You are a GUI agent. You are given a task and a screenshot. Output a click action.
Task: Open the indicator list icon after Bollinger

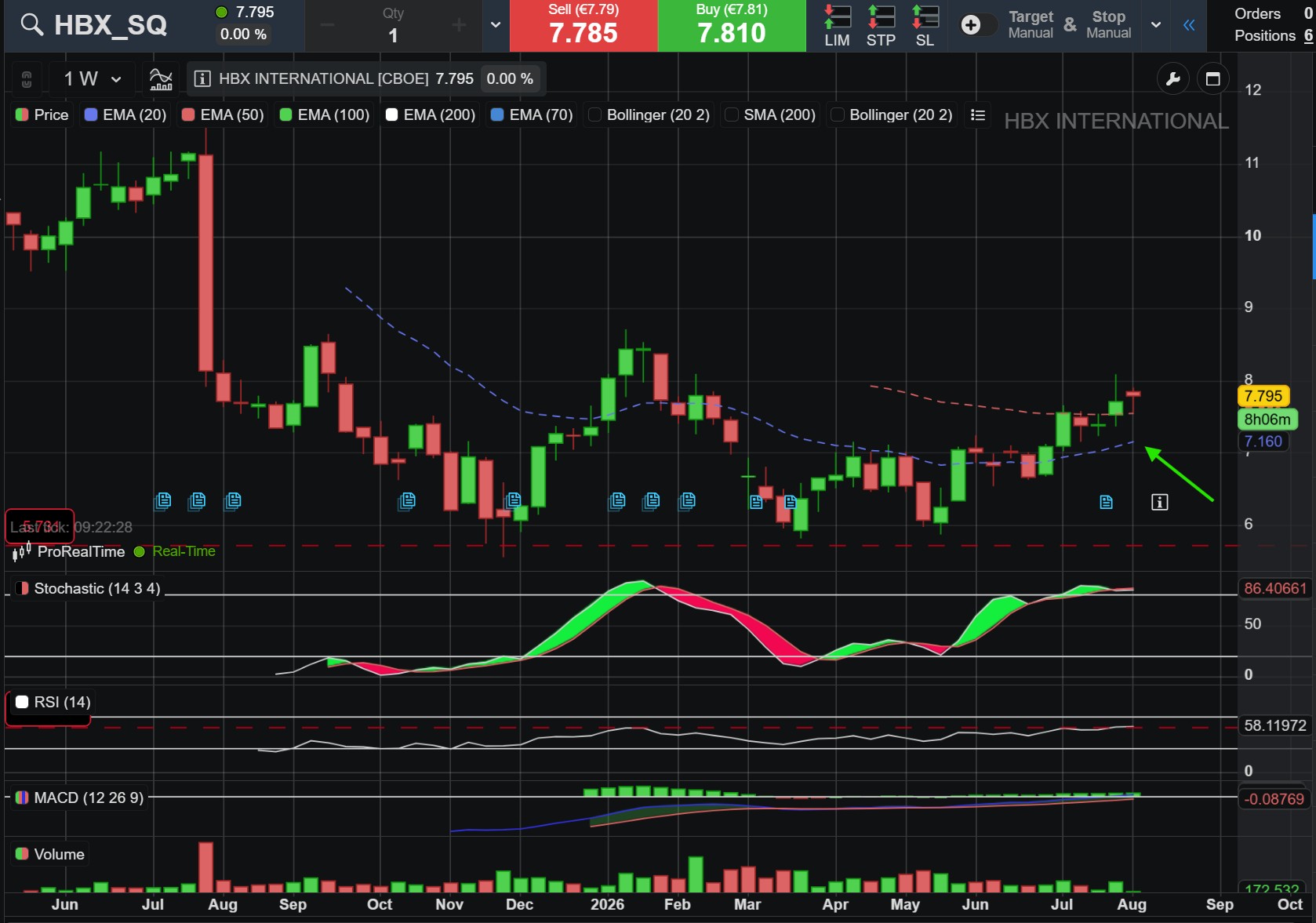click(x=977, y=114)
